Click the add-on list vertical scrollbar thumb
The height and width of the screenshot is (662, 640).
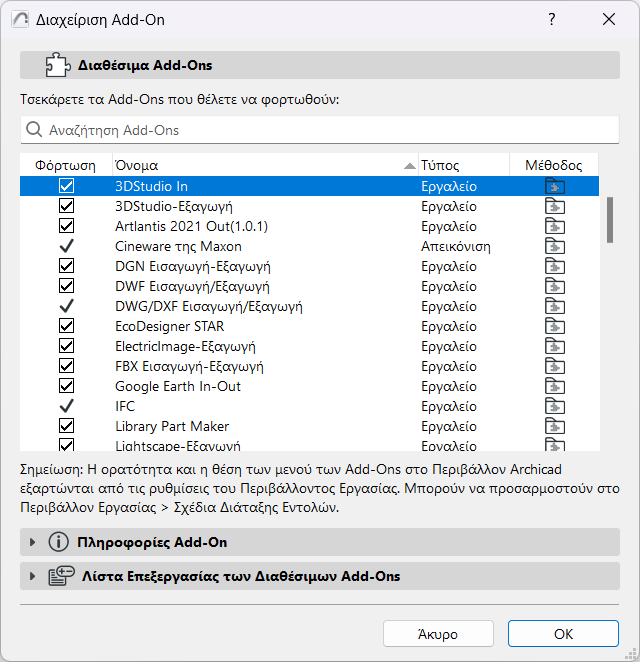click(x=609, y=218)
